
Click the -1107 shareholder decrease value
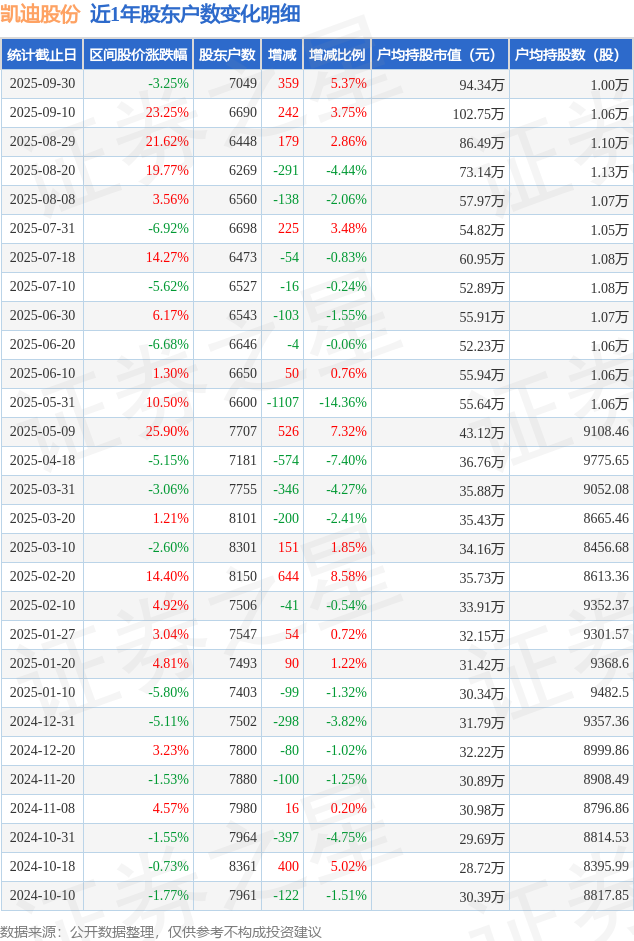click(x=283, y=403)
